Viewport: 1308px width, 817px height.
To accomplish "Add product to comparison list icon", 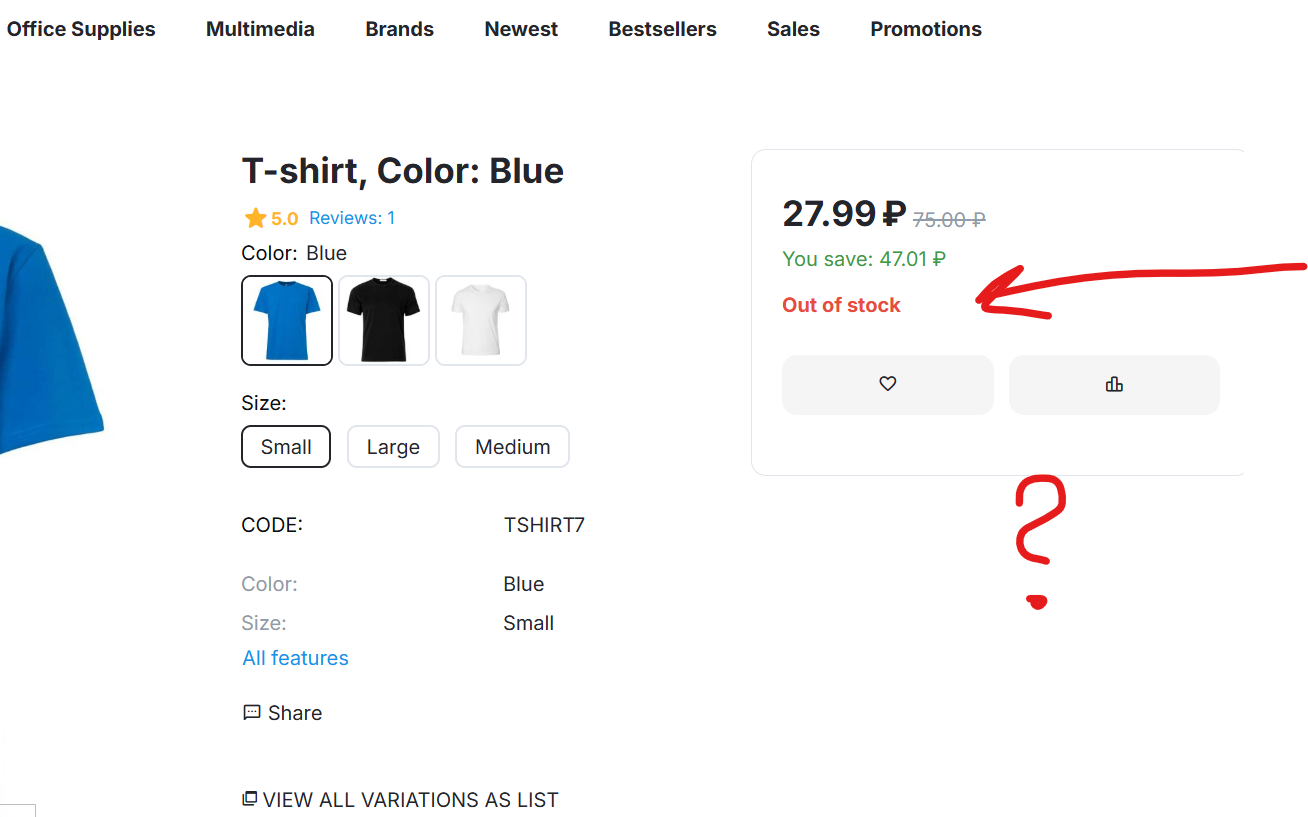I will click(x=1114, y=384).
